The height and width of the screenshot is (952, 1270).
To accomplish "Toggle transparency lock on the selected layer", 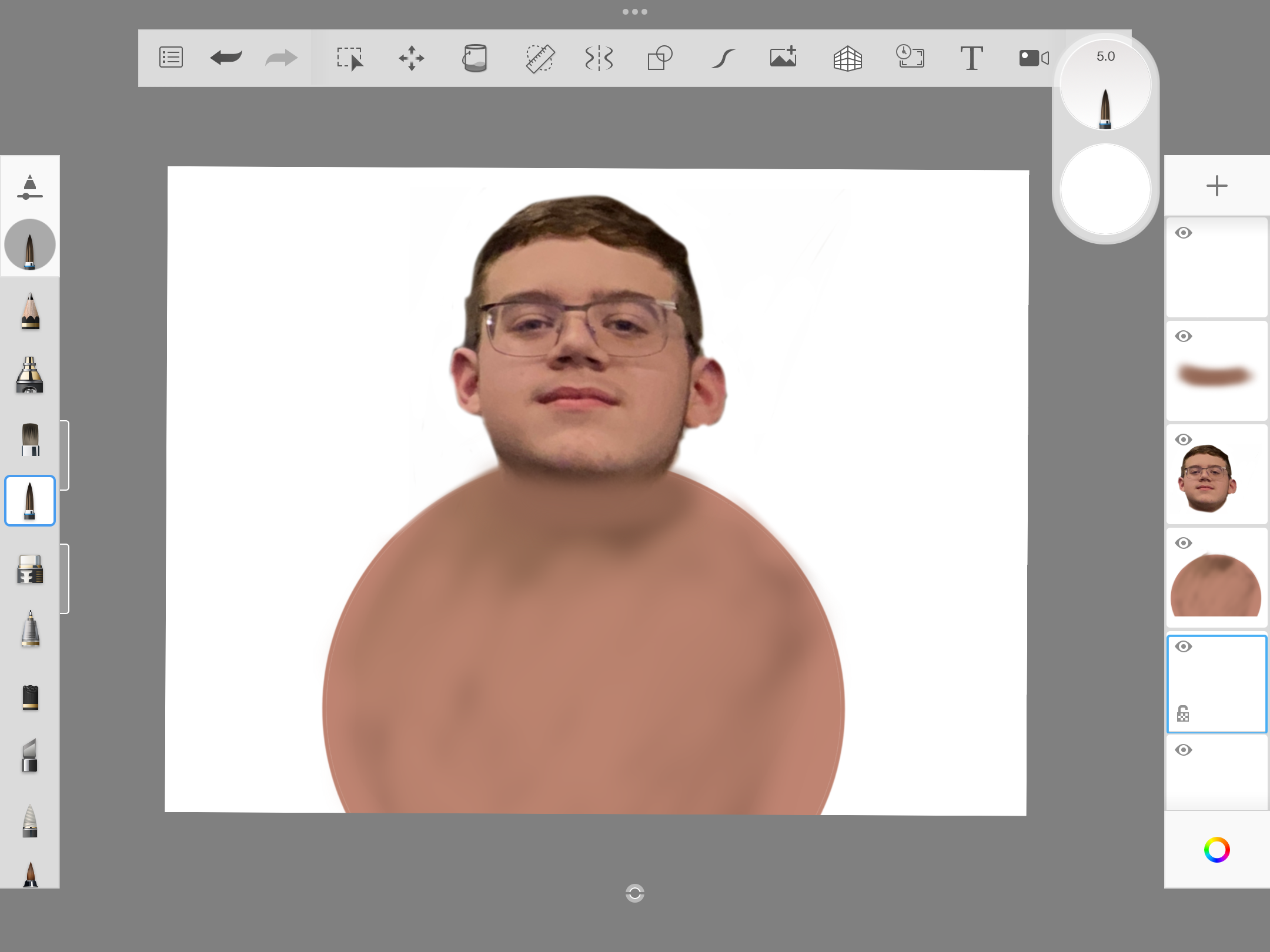I will (1183, 713).
